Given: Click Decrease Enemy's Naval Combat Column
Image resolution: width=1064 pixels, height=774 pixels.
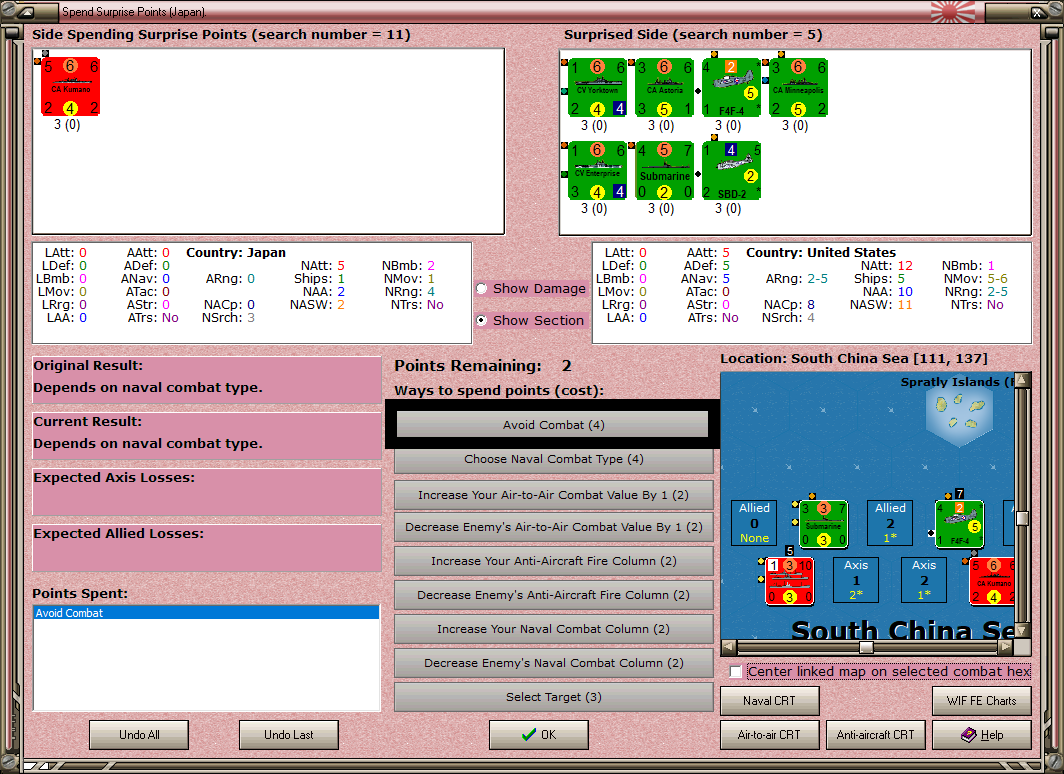Looking at the screenshot, I should (554, 663).
